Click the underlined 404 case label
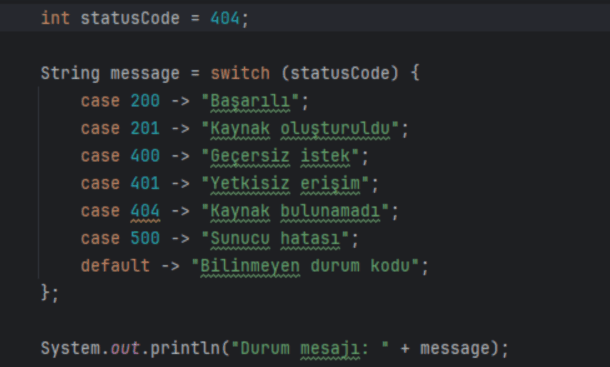Screen dimensions: 610x367 [145, 211]
